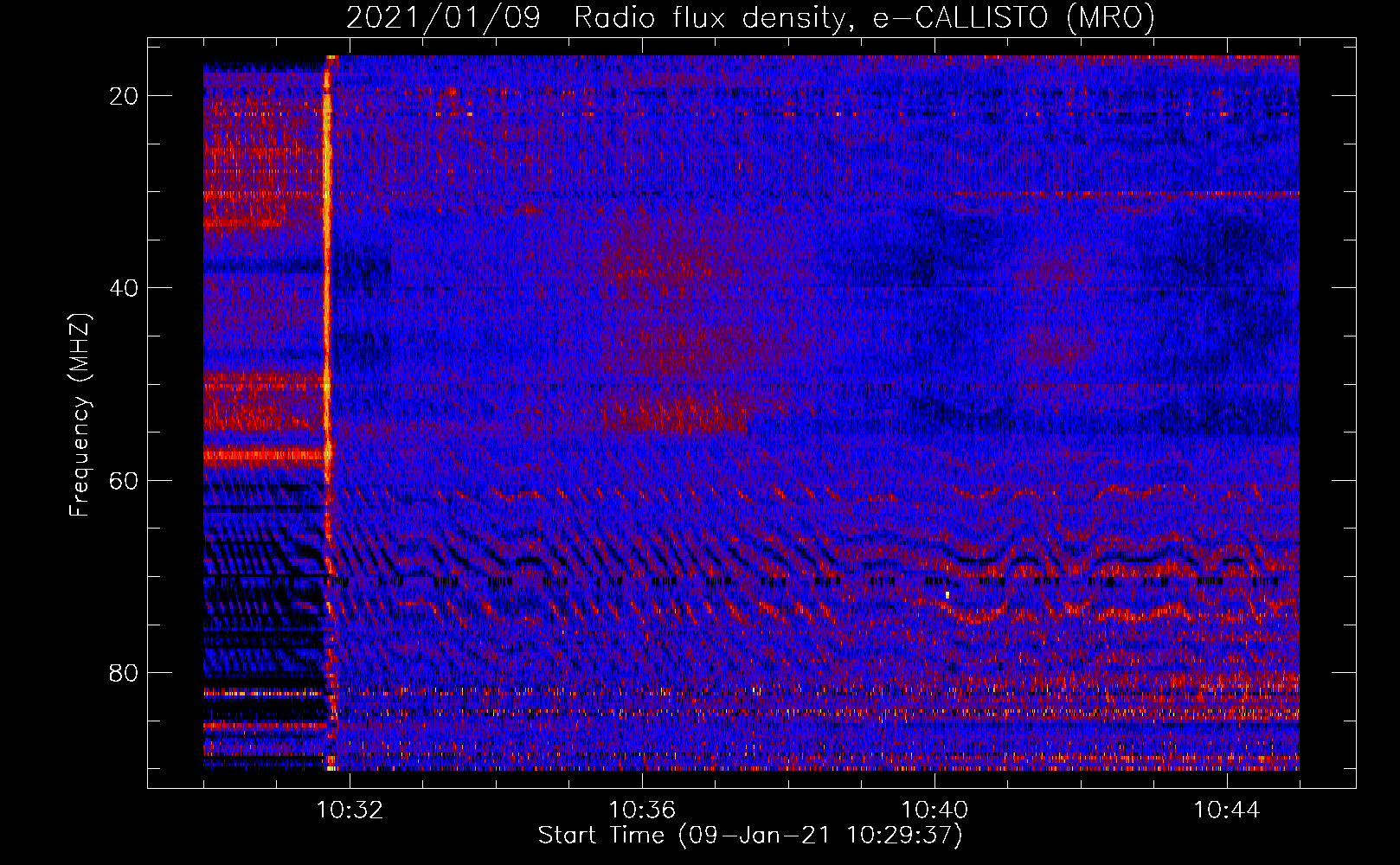Click the 20 frequency tick label
Screen dimensions: 1400x865
(125, 95)
